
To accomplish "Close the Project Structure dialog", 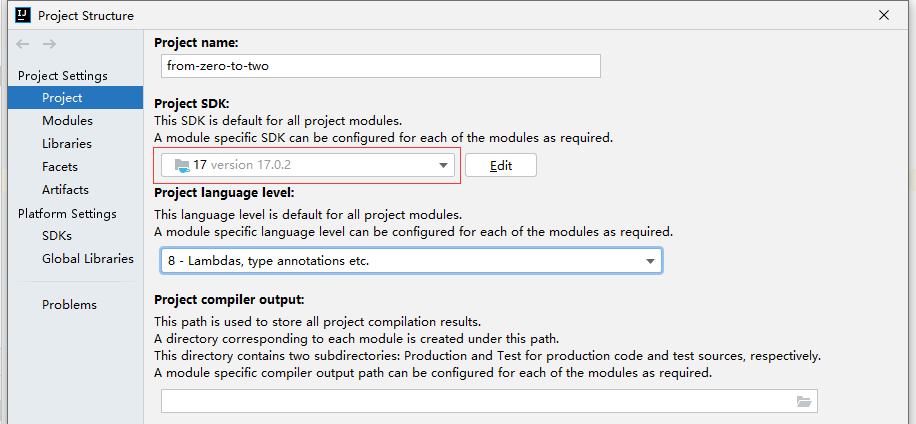I will point(883,15).
